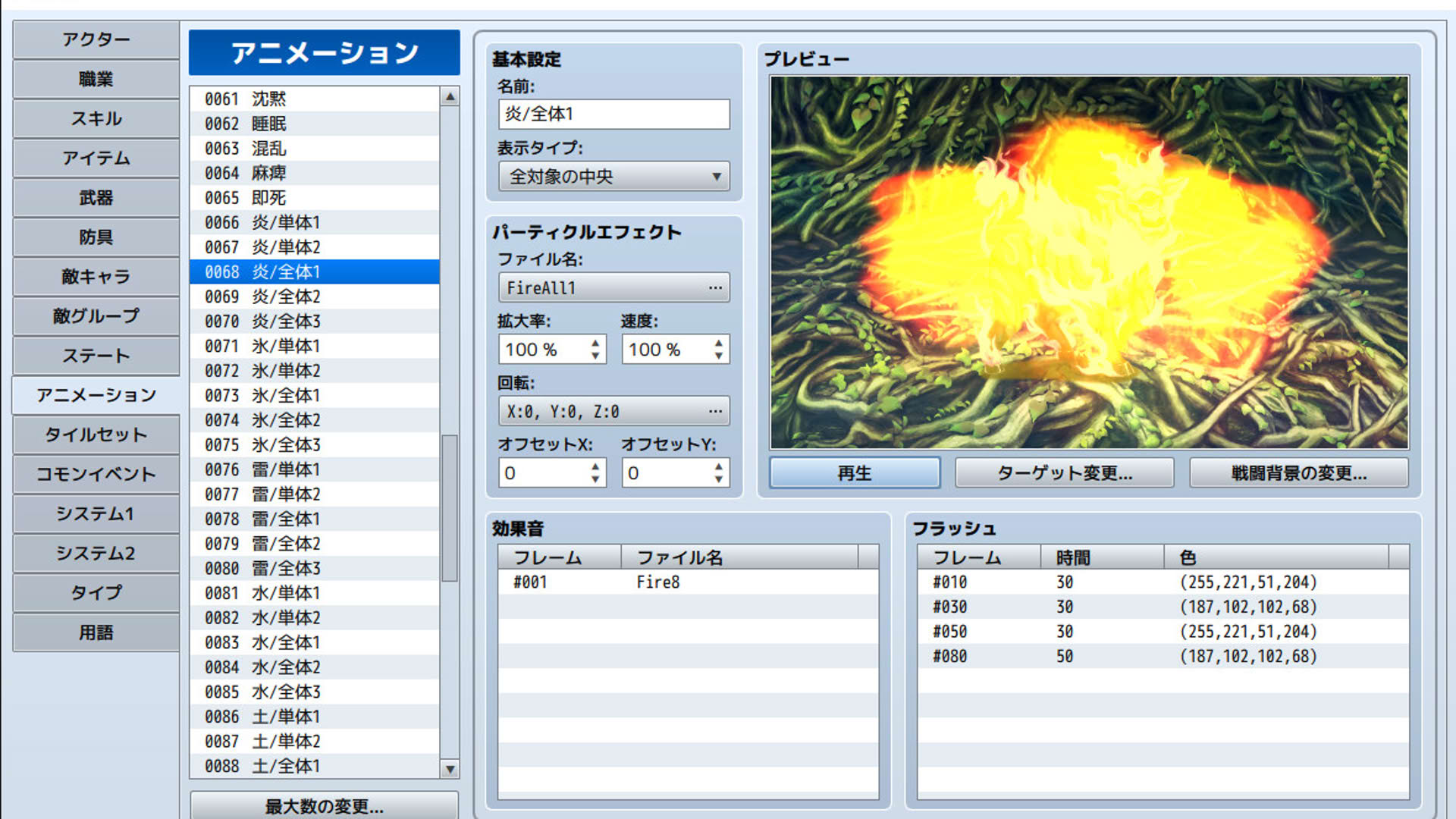1456x819 pixels.
Task: Increase 速度 with the up stepper arrow
Action: 718,343
